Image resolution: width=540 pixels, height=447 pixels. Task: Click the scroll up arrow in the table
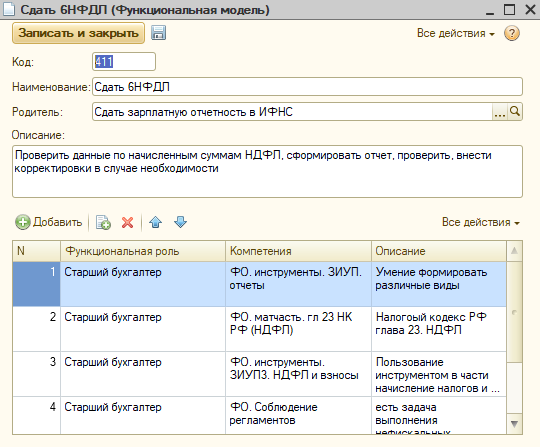[514, 251]
